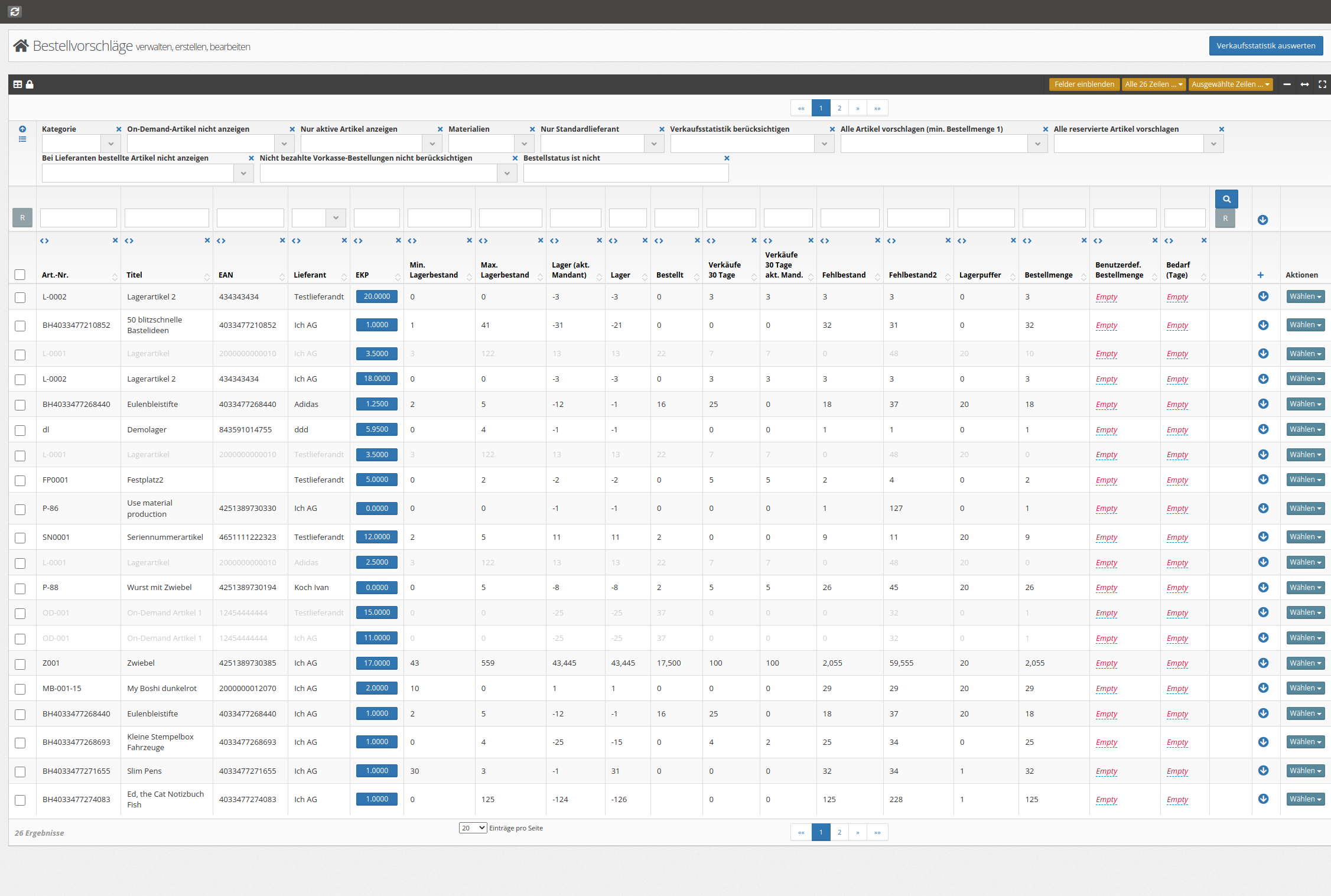
Task: Go to page 2 in the bottom pagination
Action: [839, 832]
